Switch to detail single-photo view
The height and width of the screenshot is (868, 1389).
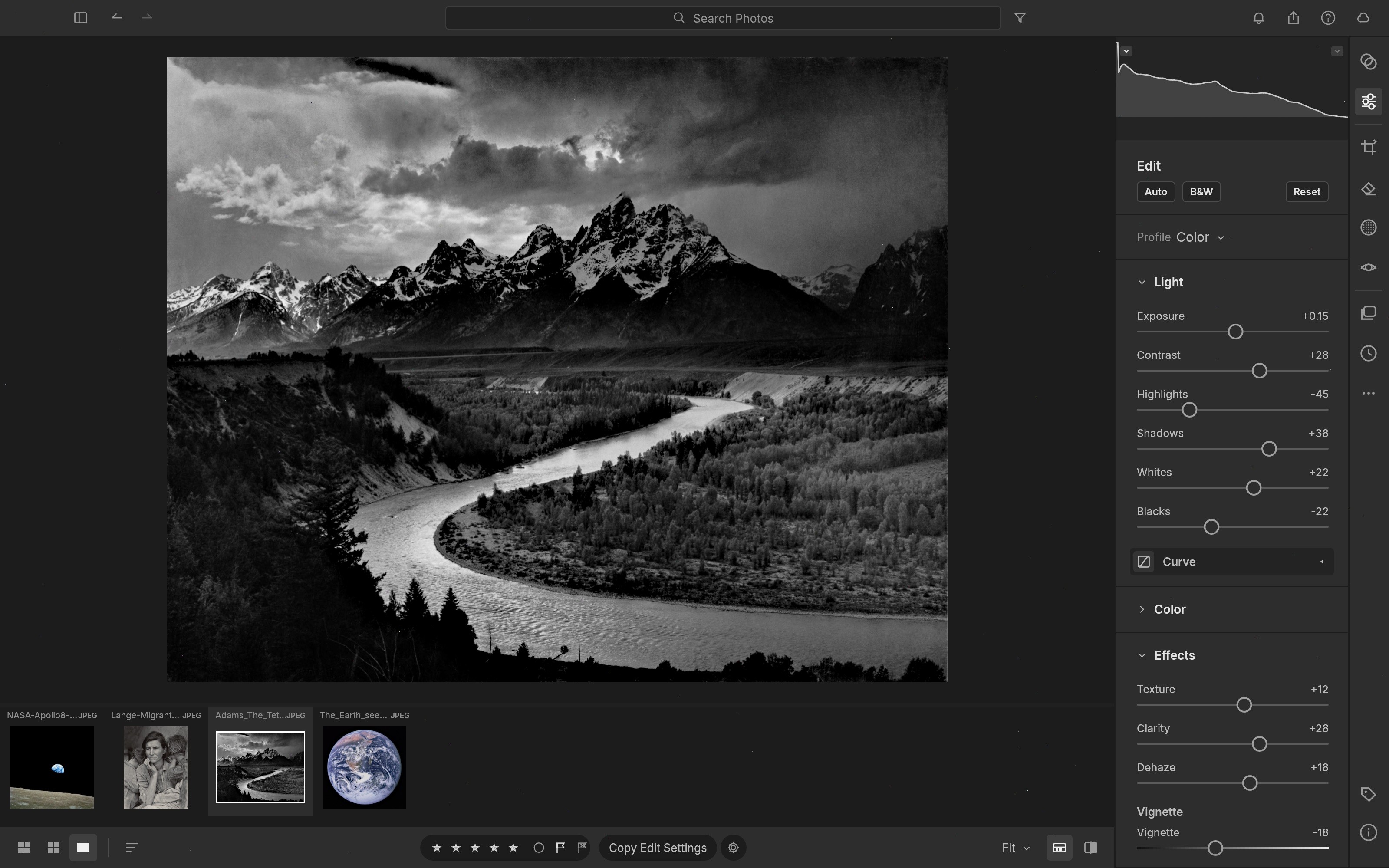click(x=83, y=848)
